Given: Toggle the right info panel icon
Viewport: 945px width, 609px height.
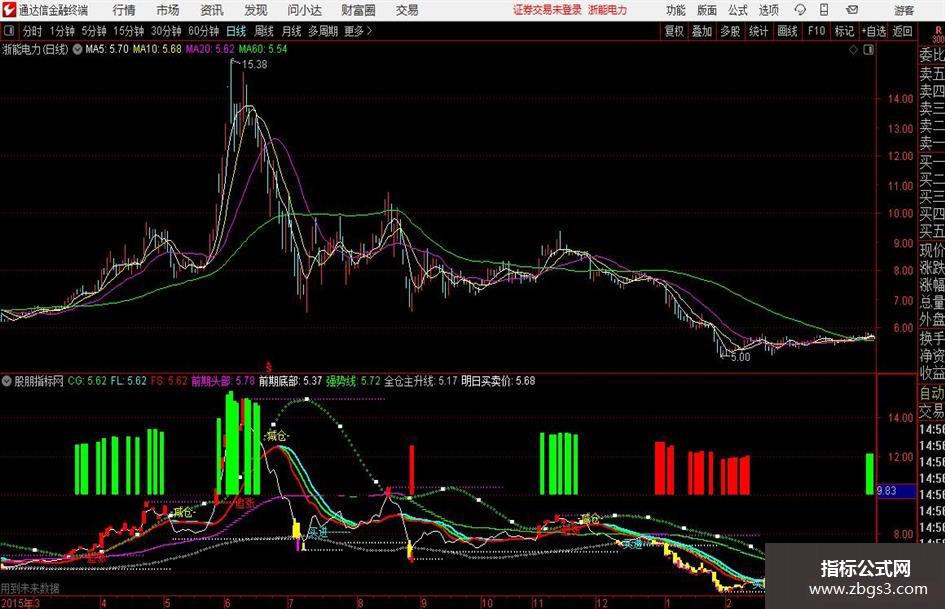Looking at the screenshot, I should 868,50.
